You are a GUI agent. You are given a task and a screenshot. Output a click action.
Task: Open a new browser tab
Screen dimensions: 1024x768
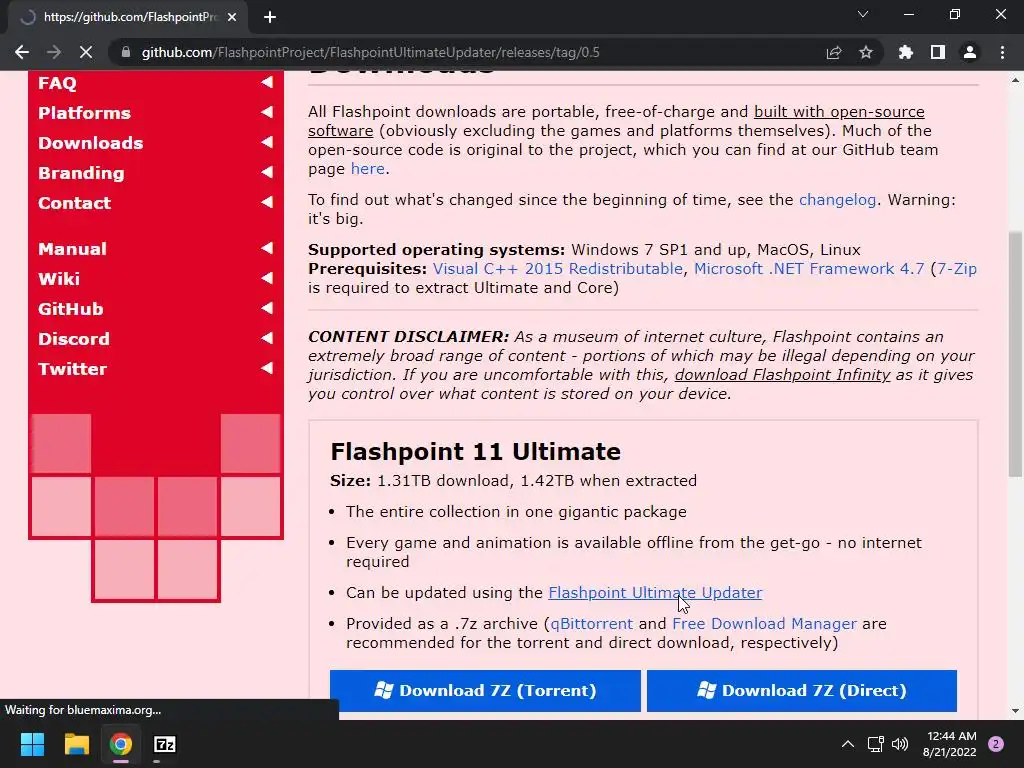pyautogui.click(x=270, y=17)
